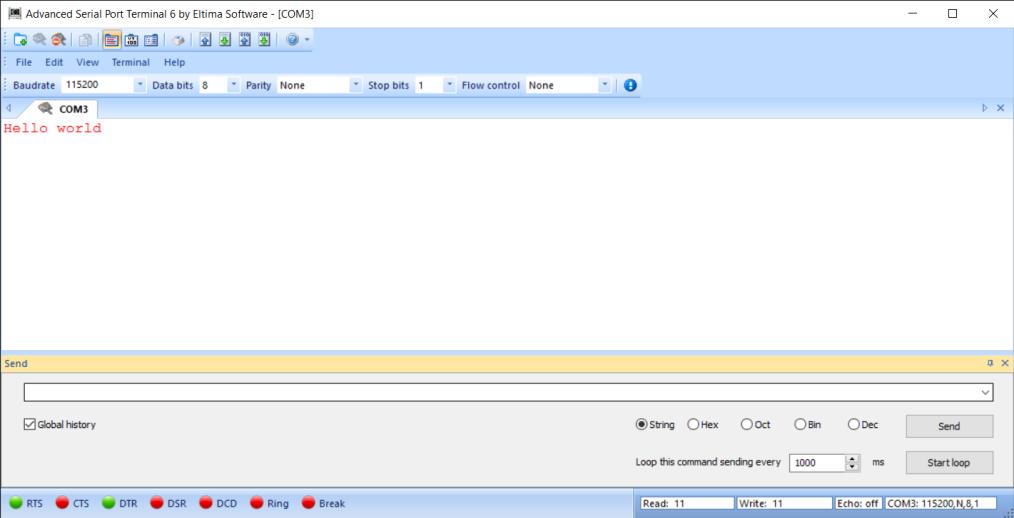Image resolution: width=1014 pixels, height=518 pixels.
Task: Open the Edit menu
Action: (x=54, y=62)
